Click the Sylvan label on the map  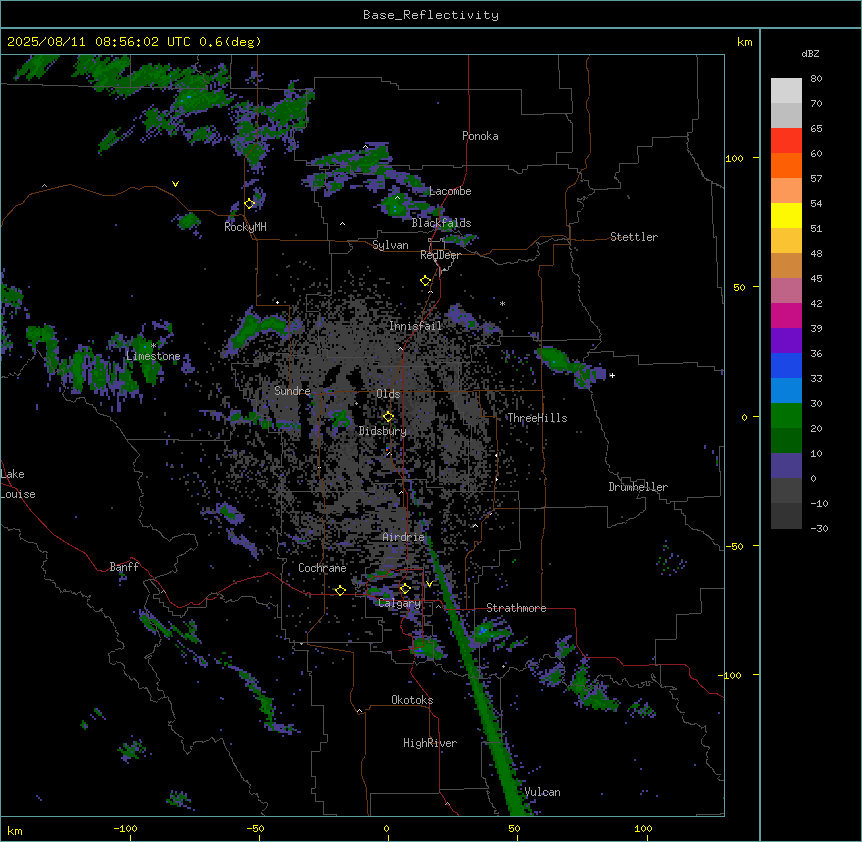pyautogui.click(x=390, y=245)
